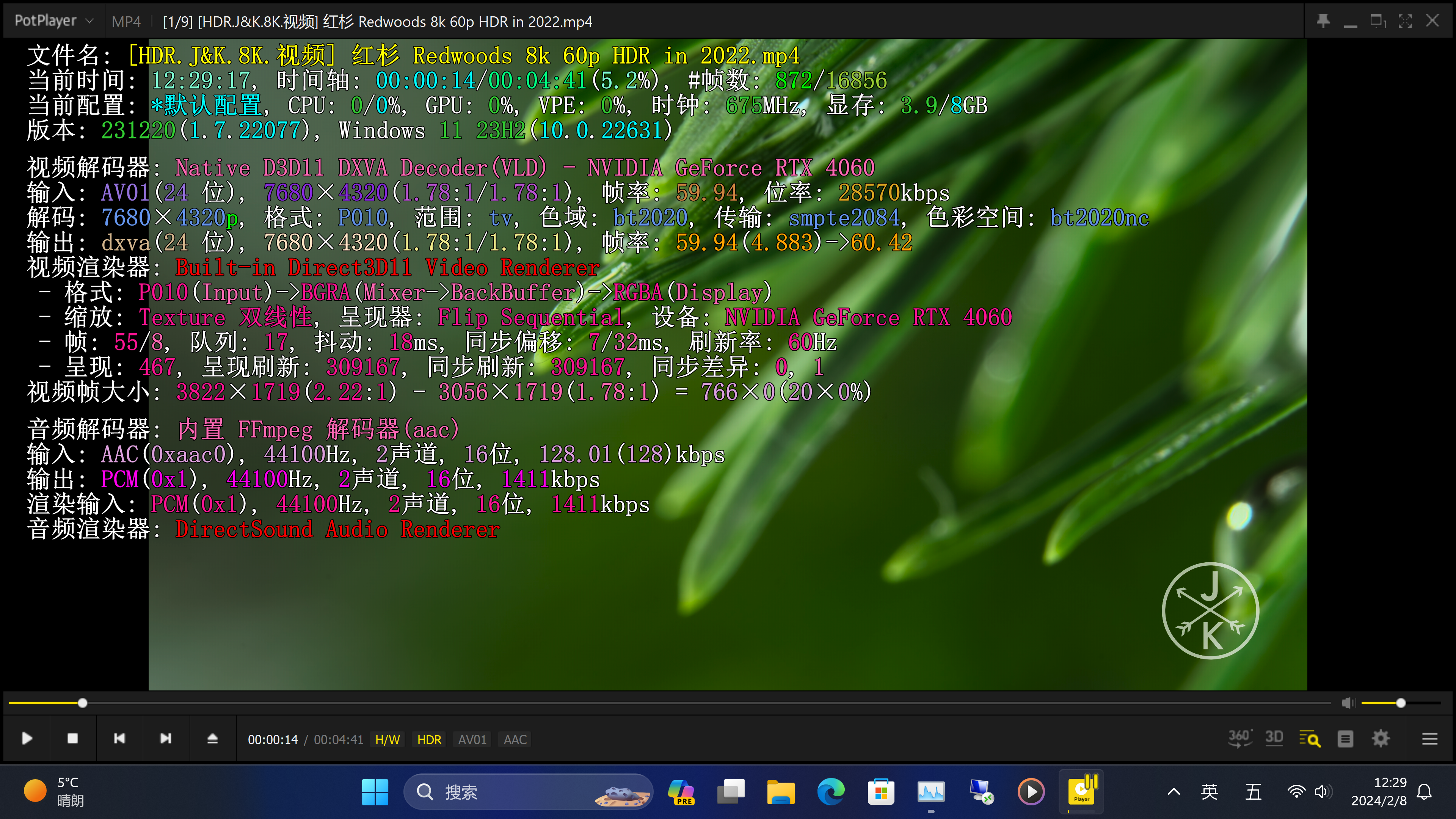Open the chapter/bookmark list panel icon
The height and width of the screenshot is (819, 1456).
(x=1345, y=739)
